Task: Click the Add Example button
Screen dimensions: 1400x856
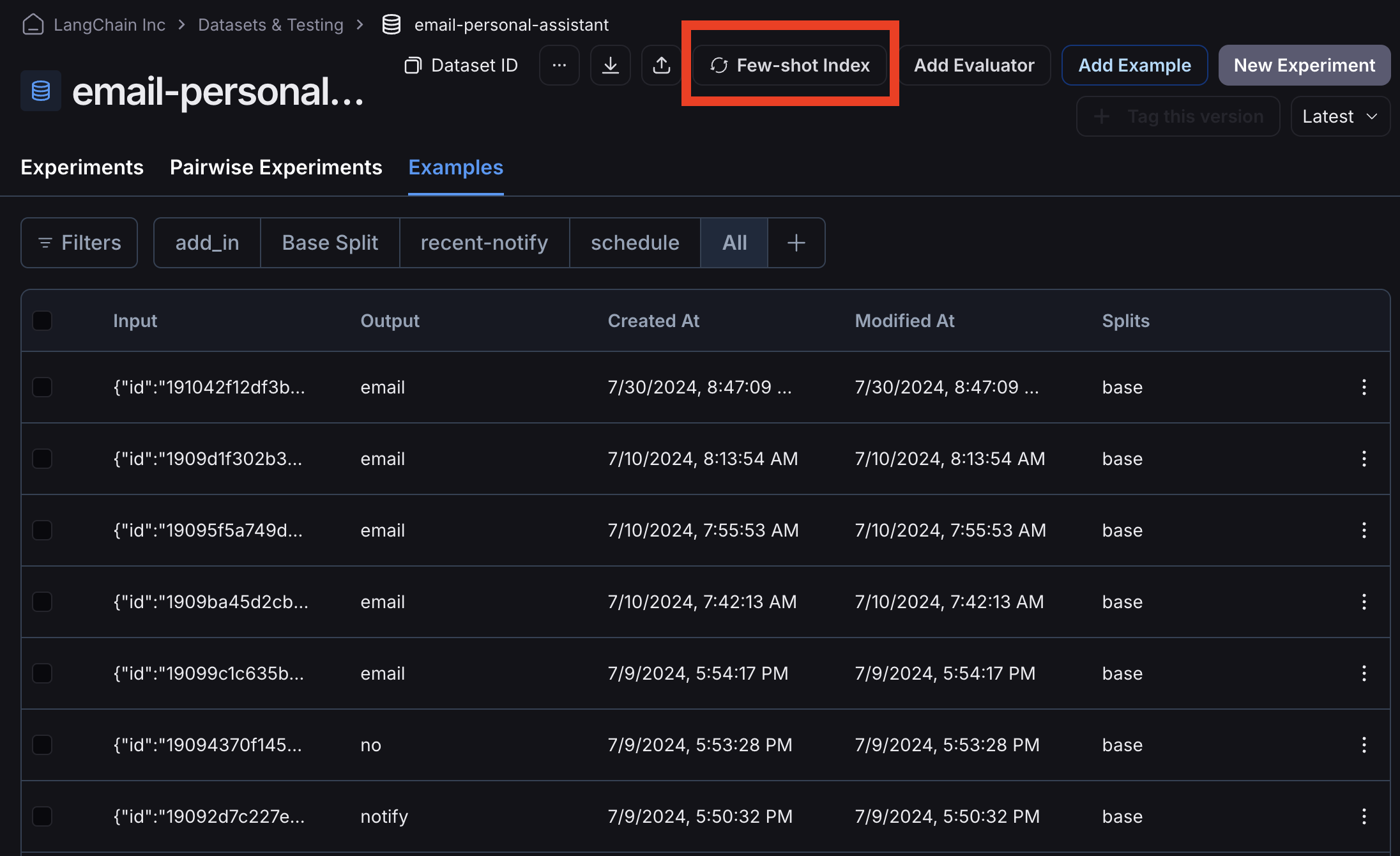Action: 1134,65
